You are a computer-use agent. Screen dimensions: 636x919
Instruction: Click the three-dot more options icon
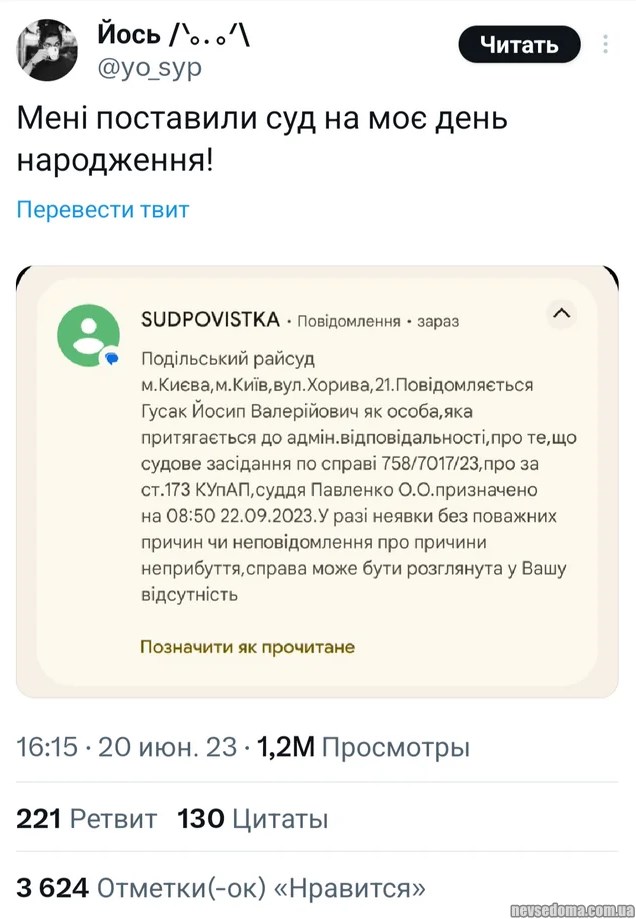pyautogui.click(x=606, y=45)
